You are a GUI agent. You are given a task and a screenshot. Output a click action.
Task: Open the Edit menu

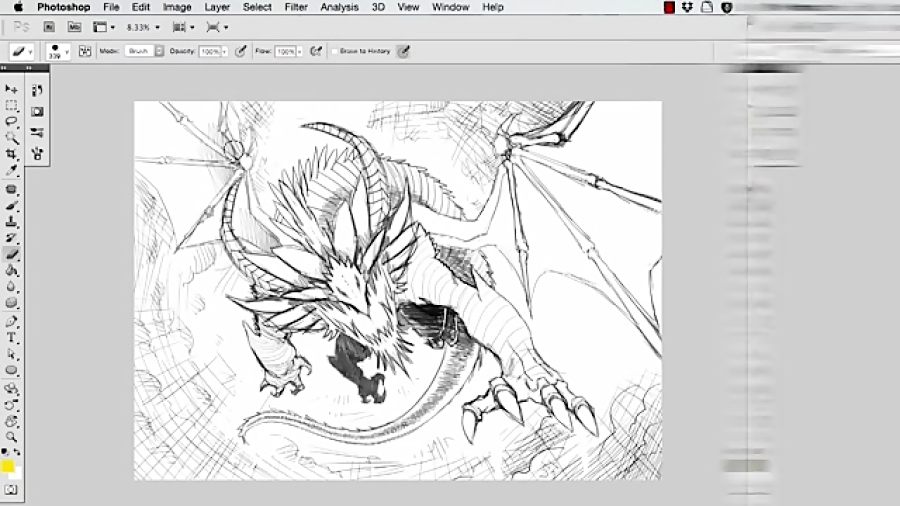tap(141, 7)
